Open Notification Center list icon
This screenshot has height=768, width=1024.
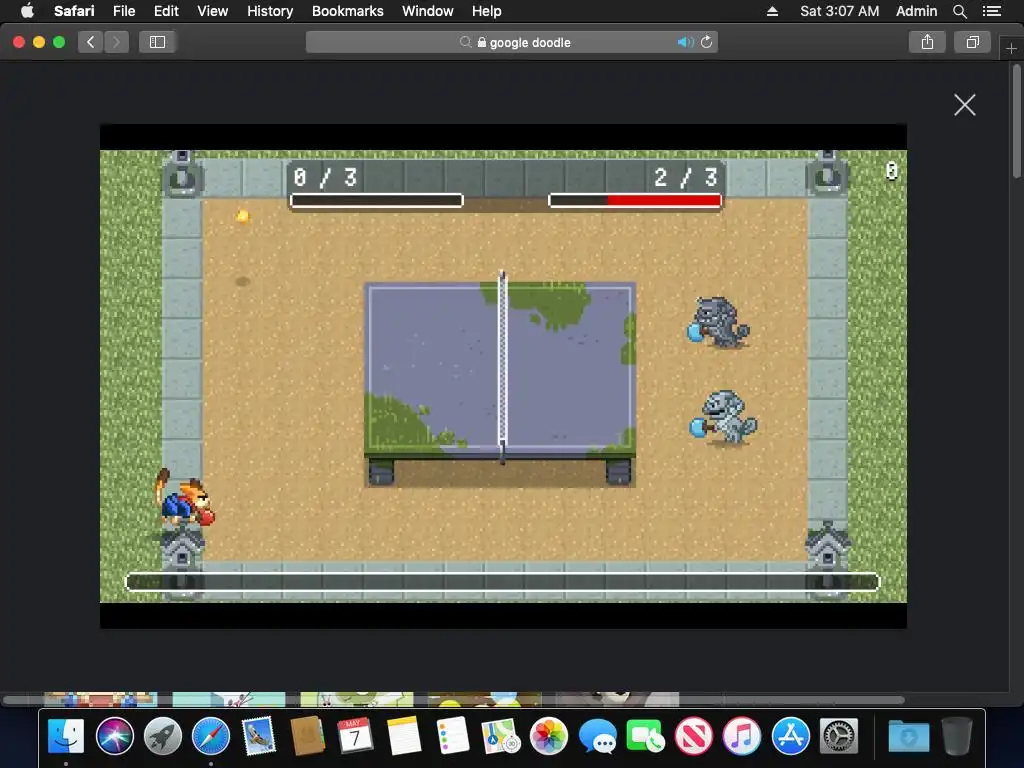(991, 11)
